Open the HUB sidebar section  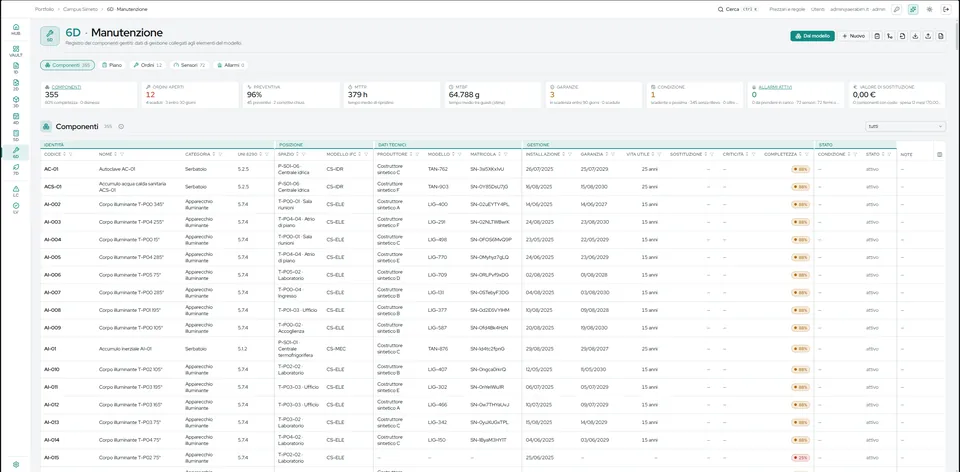[15, 29]
